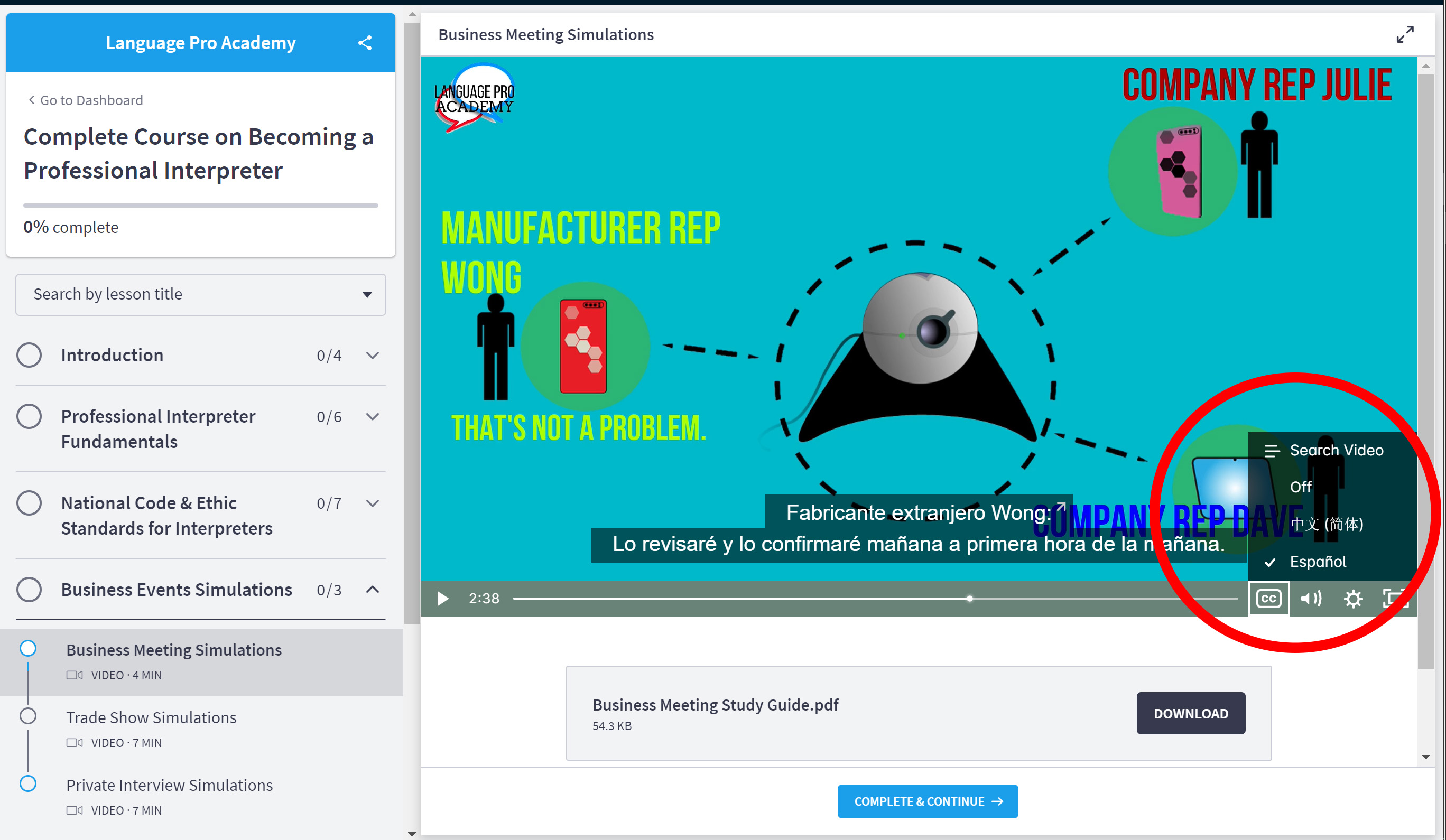Screen dimensions: 1446x840
Task: Choose 中文 (简体) subtitles
Action: [x=1326, y=524]
